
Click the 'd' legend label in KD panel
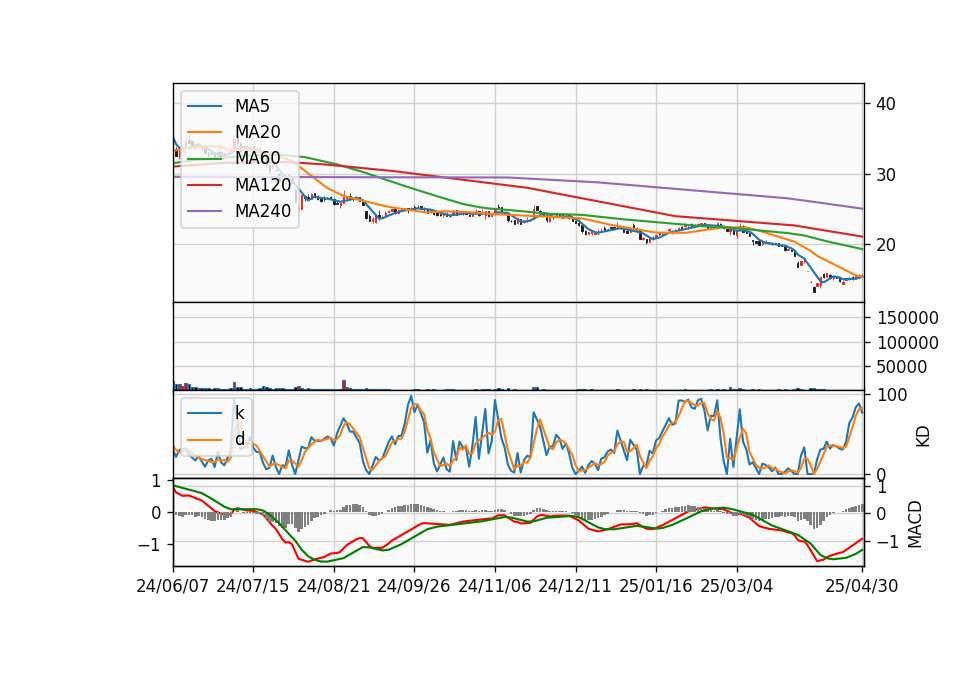tap(239, 439)
